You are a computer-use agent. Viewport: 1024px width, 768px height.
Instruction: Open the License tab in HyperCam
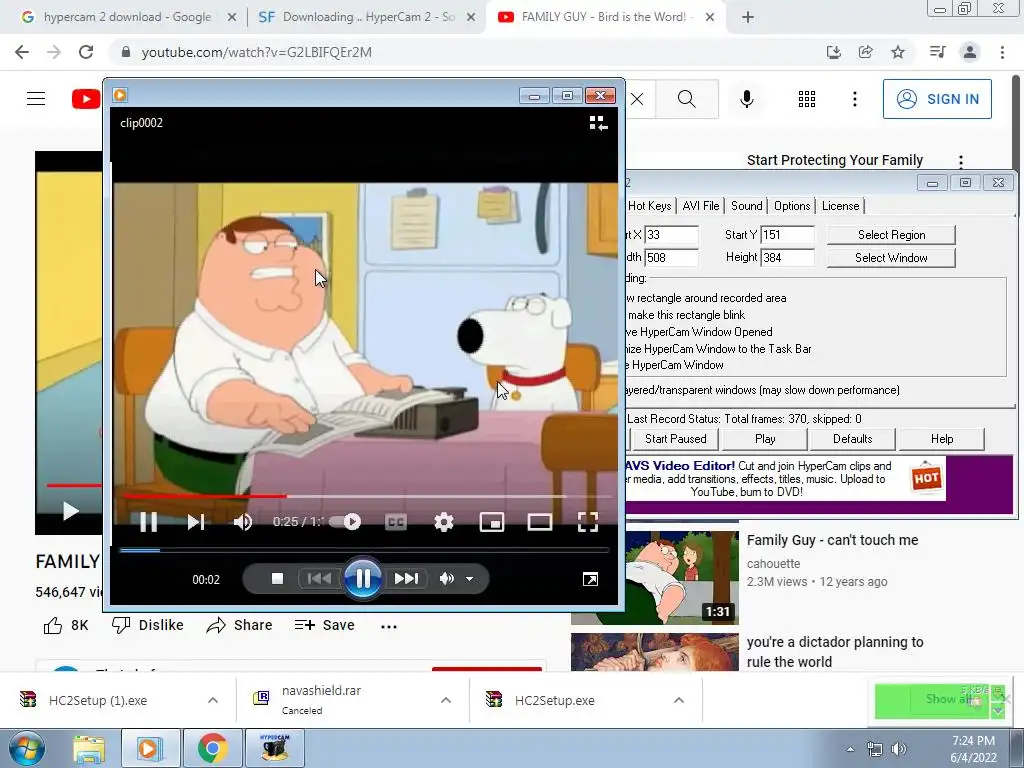[840, 206]
